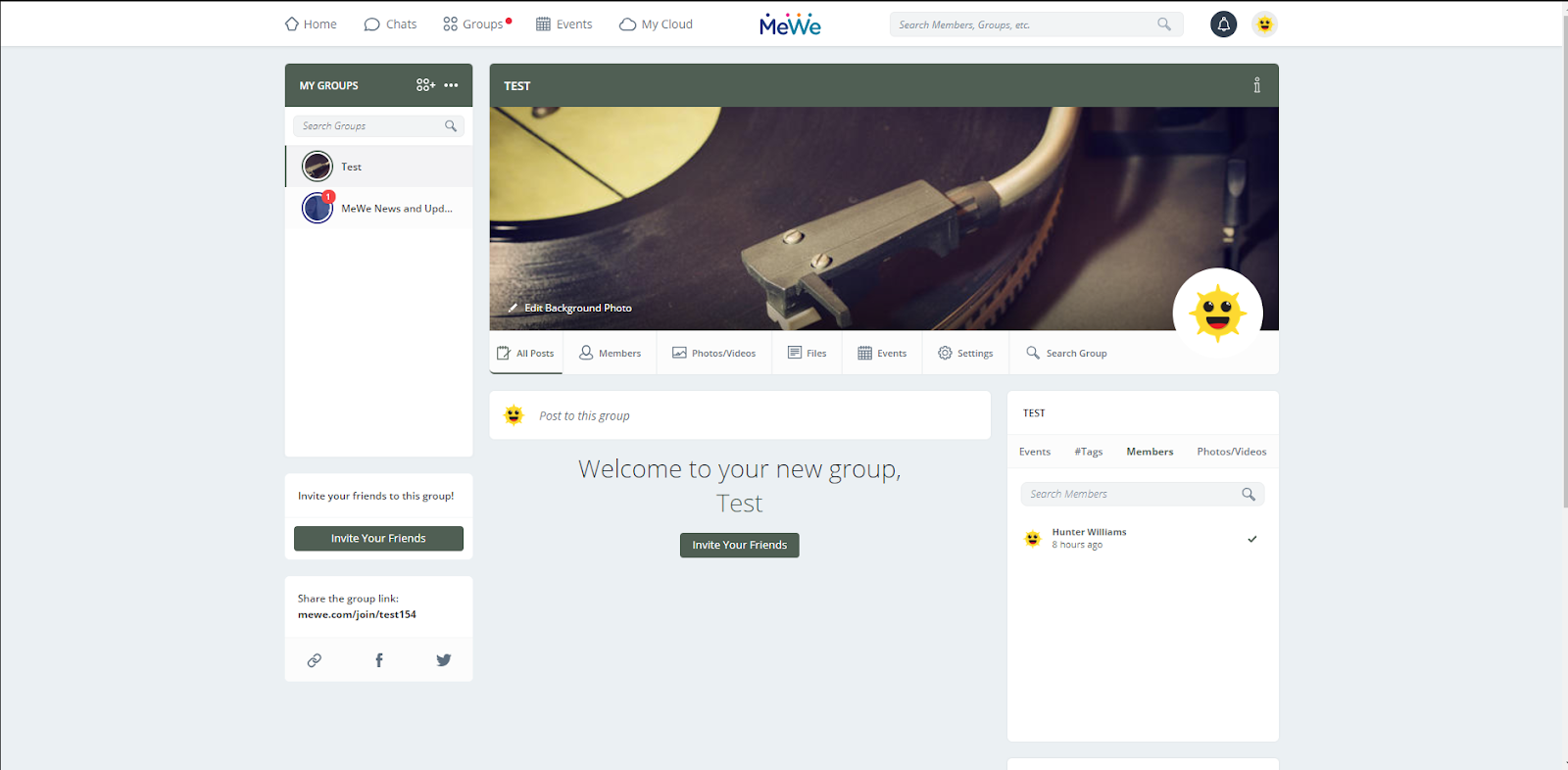Focus the Search Members, Groups field
The width and height of the screenshot is (1568, 770).
(x=1036, y=24)
